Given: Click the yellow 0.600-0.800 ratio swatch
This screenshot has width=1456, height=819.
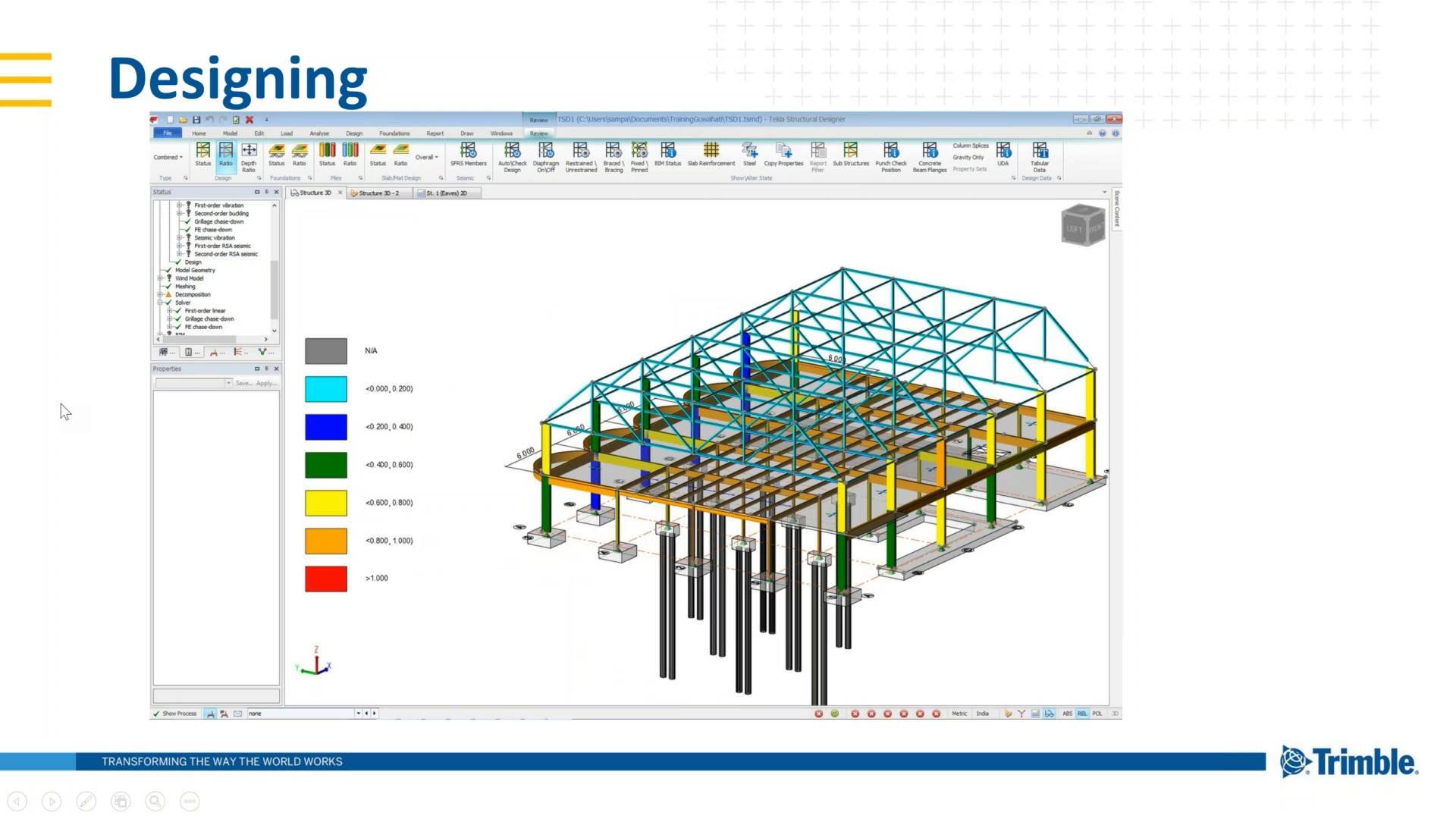Looking at the screenshot, I should pos(326,503).
